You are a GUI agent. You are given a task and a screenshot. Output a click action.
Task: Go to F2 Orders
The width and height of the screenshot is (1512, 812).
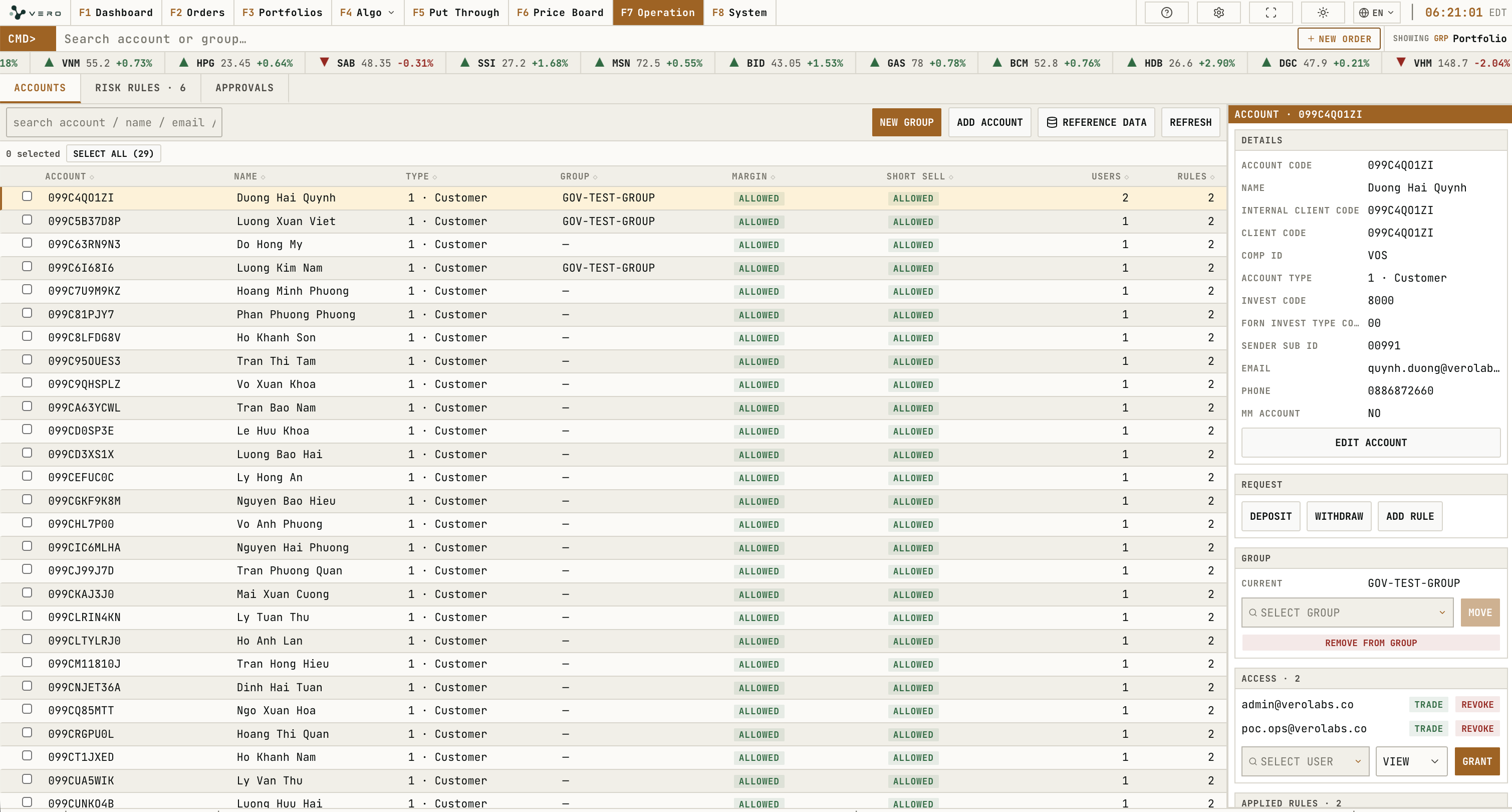click(x=197, y=13)
